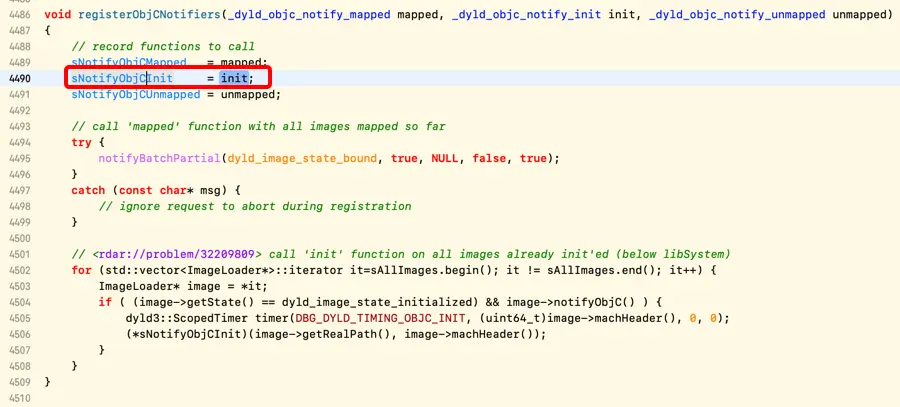Click the void keyword on line 4486

(58, 14)
